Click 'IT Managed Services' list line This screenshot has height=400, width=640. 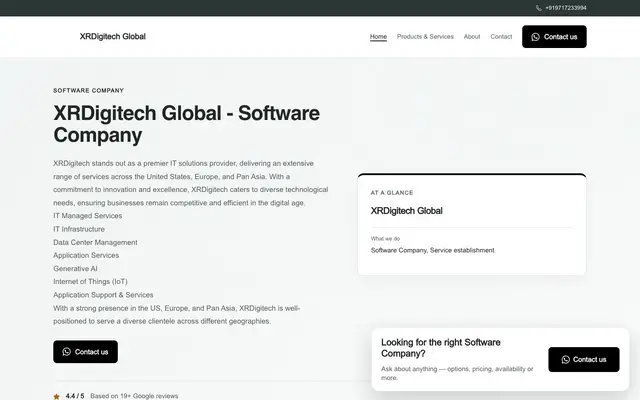pyautogui.click(x=87, y=216)
